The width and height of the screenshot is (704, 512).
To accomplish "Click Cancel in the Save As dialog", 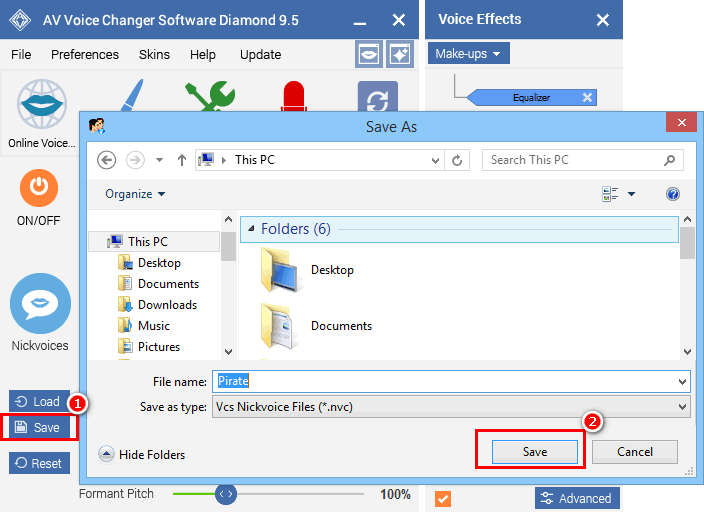I will pyautogui.click(x=634, y=451).
